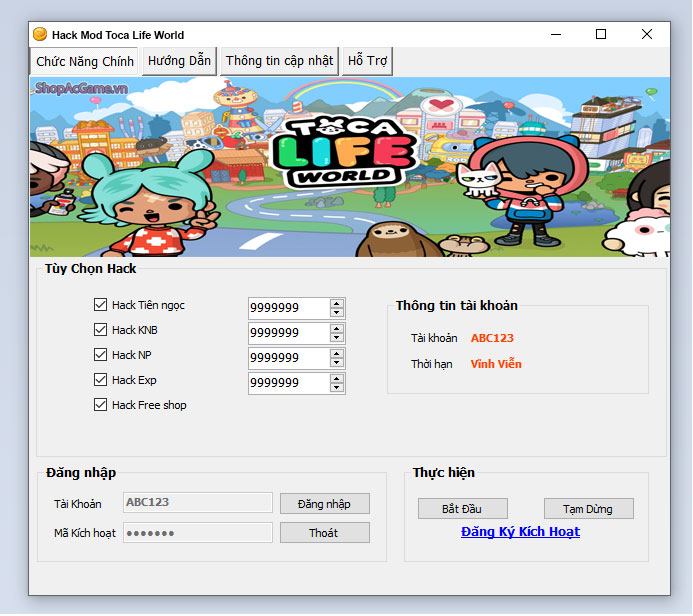This screenshot has width=693, height=616.
Task: Maximize the Hack Mod Toca Life World window
Action: coord(601,34)
